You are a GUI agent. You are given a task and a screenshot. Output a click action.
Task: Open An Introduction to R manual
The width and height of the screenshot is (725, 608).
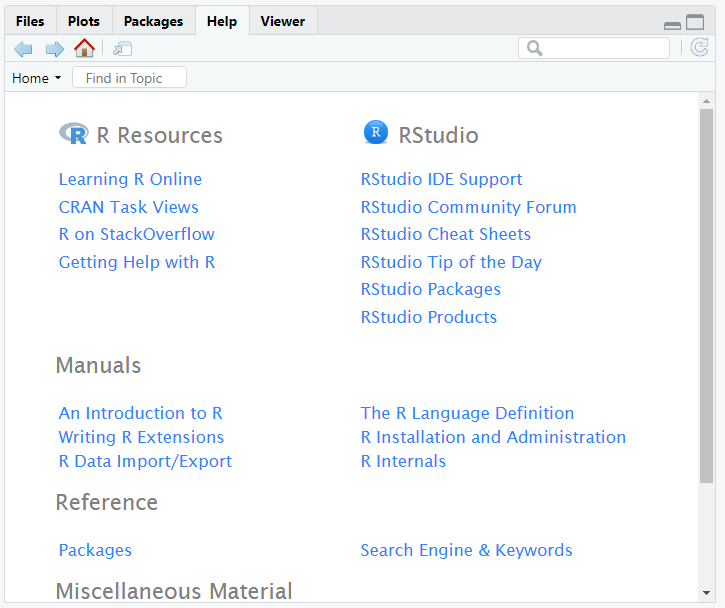pos(141,413)
